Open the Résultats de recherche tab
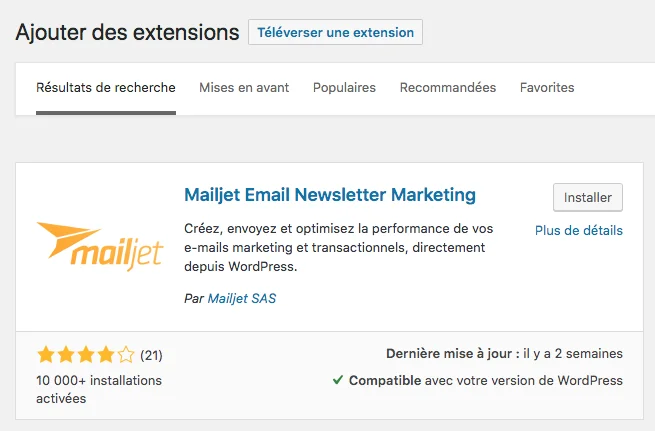This screenshot has width=655, height=431. pyautogui.click(x=106, y=88)
